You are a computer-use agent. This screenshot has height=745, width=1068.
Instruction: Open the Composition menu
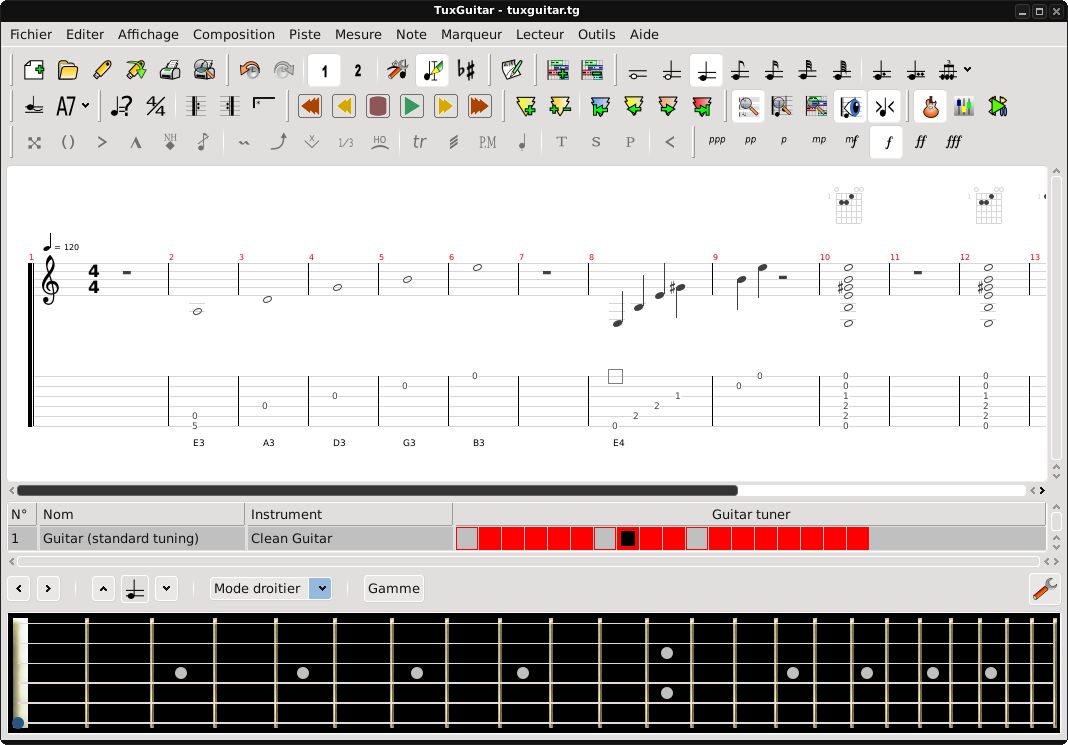point(234,34)
